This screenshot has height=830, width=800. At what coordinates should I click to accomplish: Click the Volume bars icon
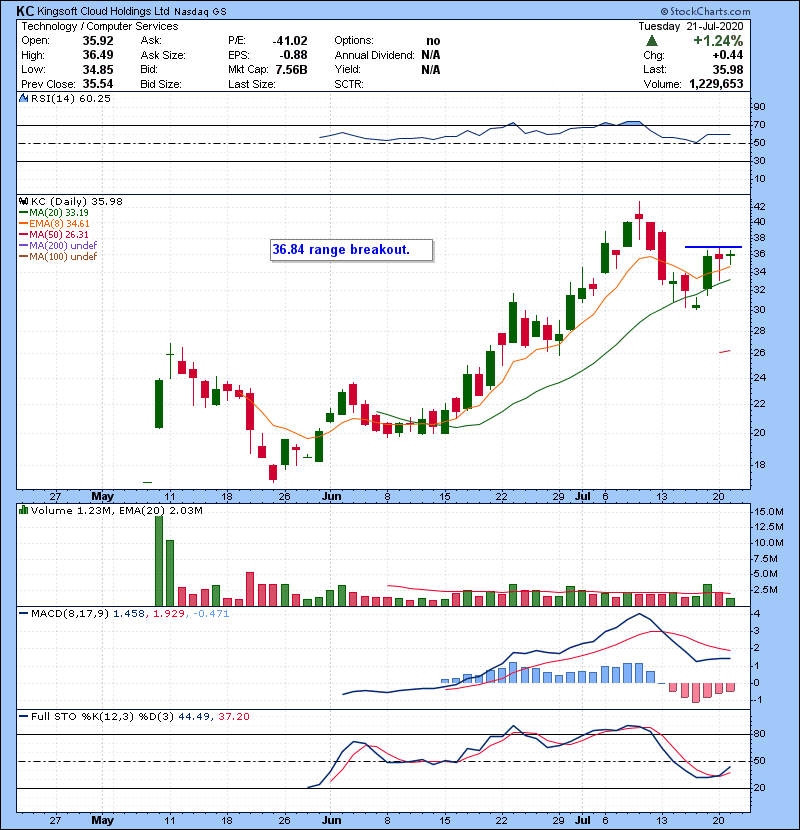(x=23, y=511)
